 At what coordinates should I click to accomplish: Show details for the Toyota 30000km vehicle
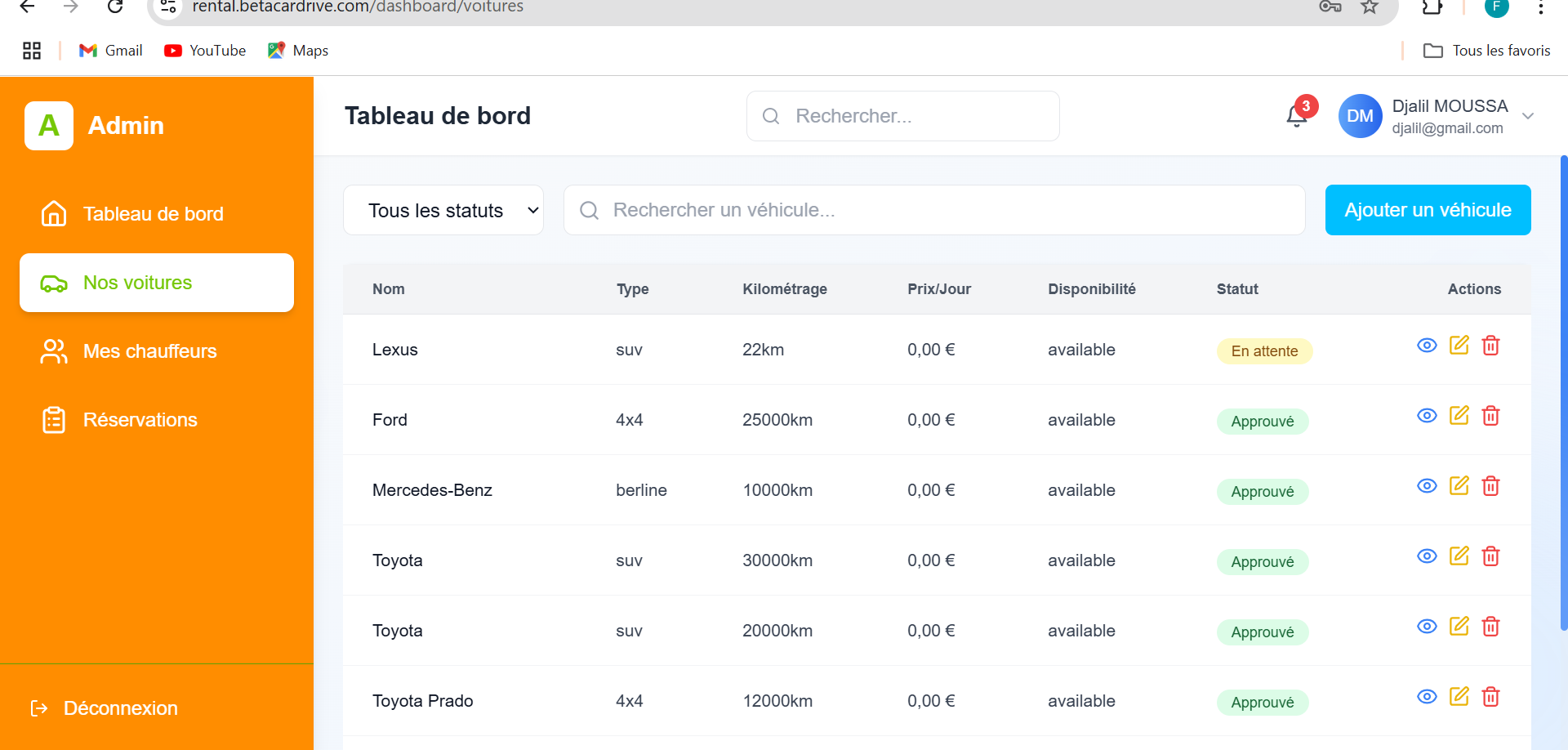(1427, 556)
